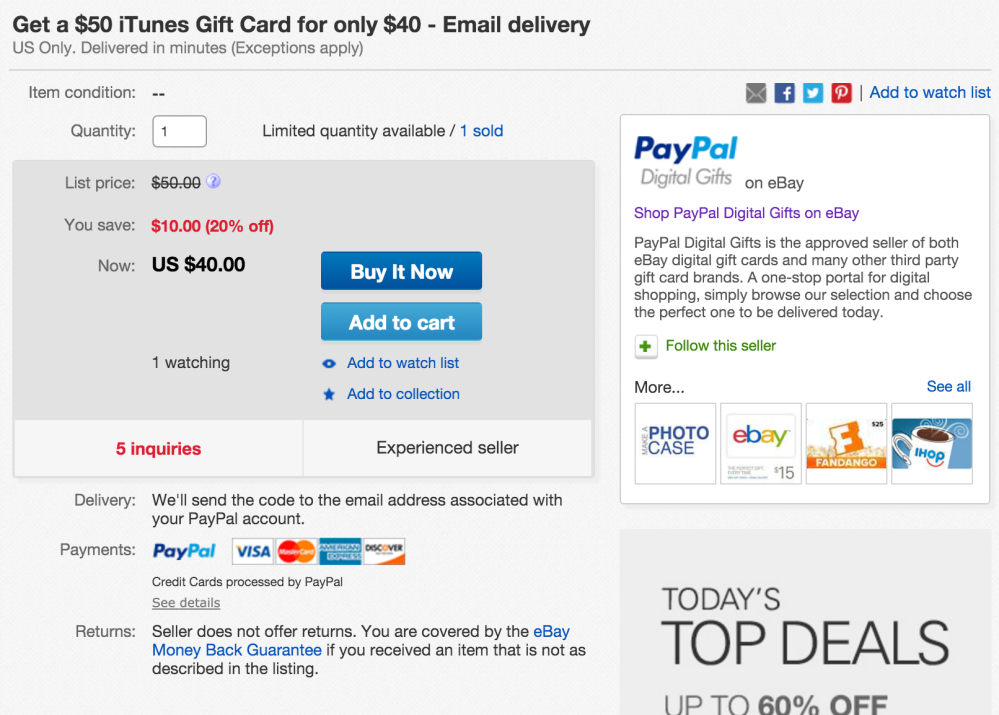Expand payment See details link
999x715 pixels.
coord(186,603)
